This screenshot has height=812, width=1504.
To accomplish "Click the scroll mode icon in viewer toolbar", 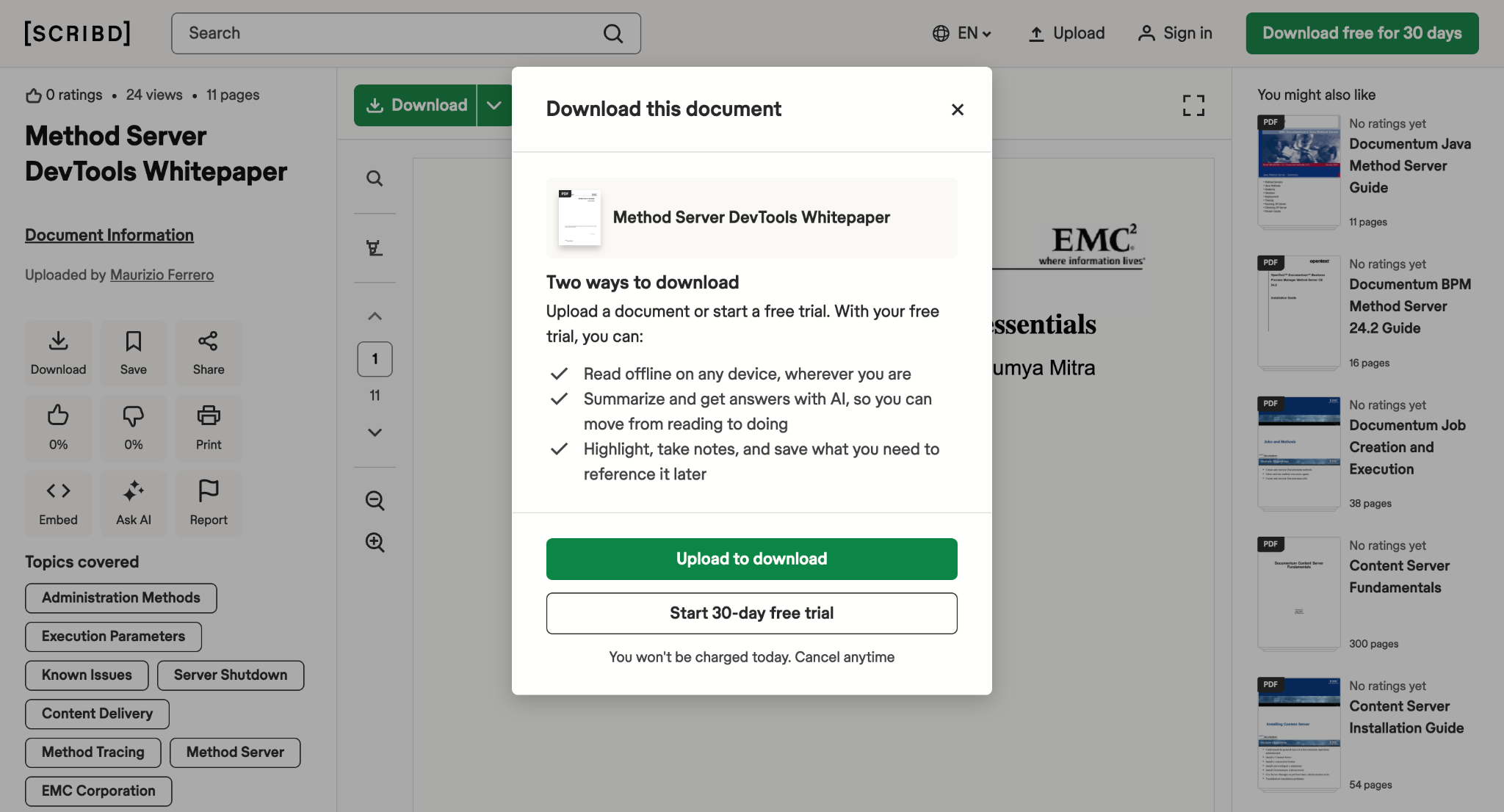I will [375, 248].
